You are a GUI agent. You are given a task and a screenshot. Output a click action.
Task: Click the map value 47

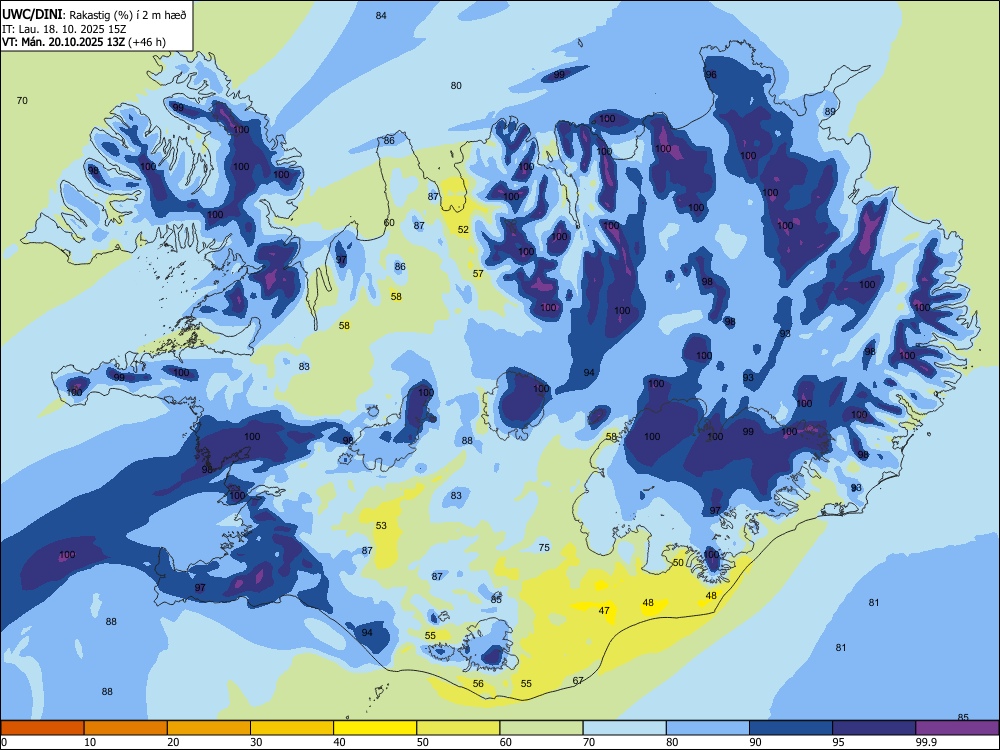click(604, 610)
